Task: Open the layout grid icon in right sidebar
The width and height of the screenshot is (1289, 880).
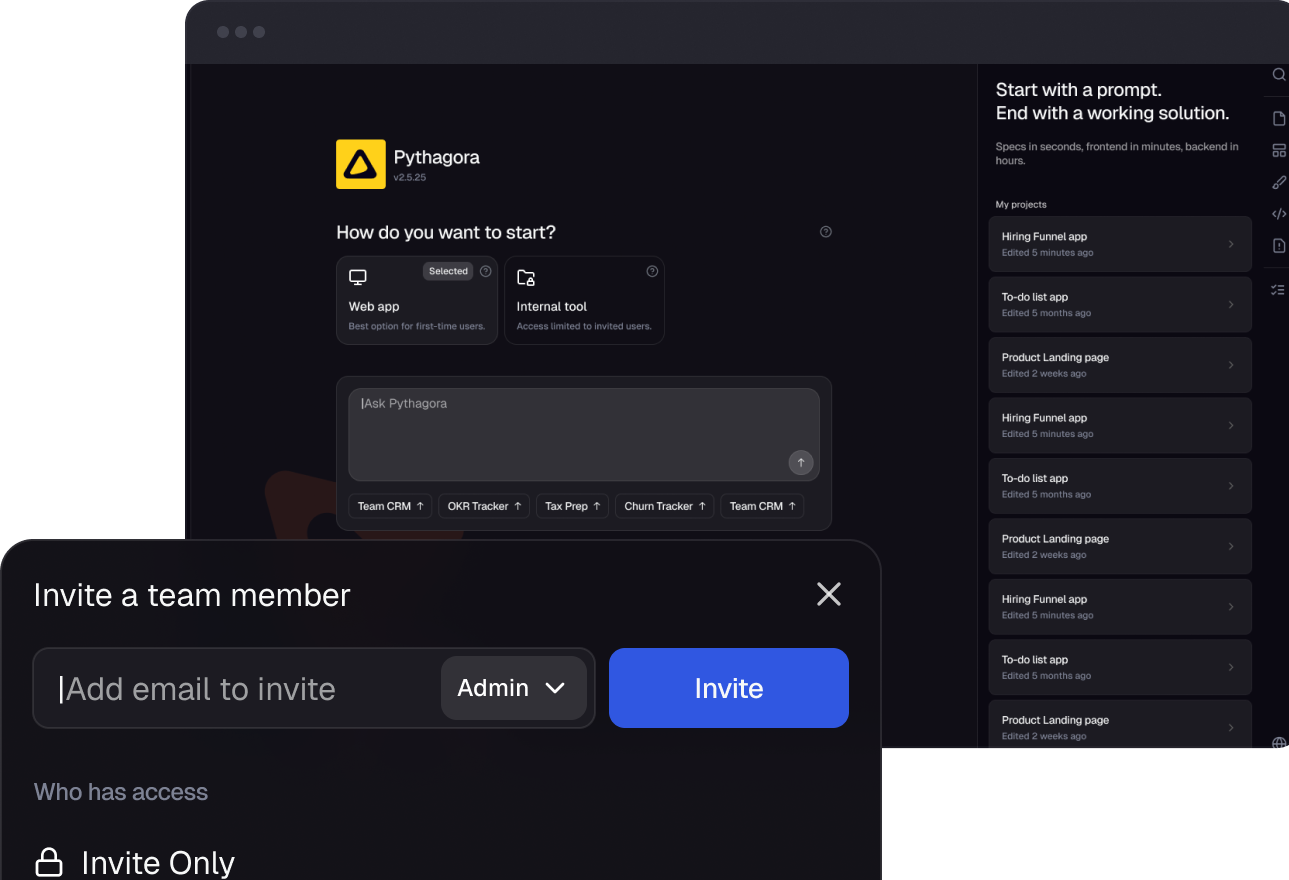Action: pyautogui.click(x=1278, y=151)
